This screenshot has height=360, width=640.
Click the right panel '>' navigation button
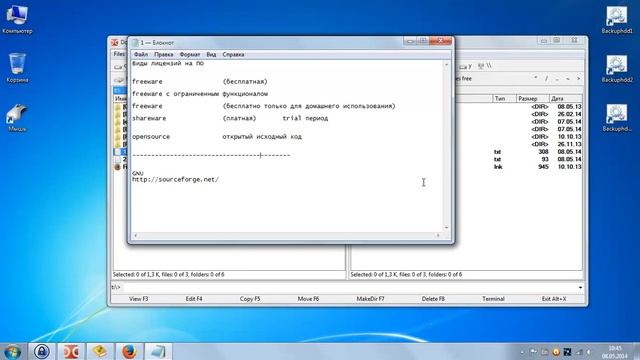pos(578,78)
